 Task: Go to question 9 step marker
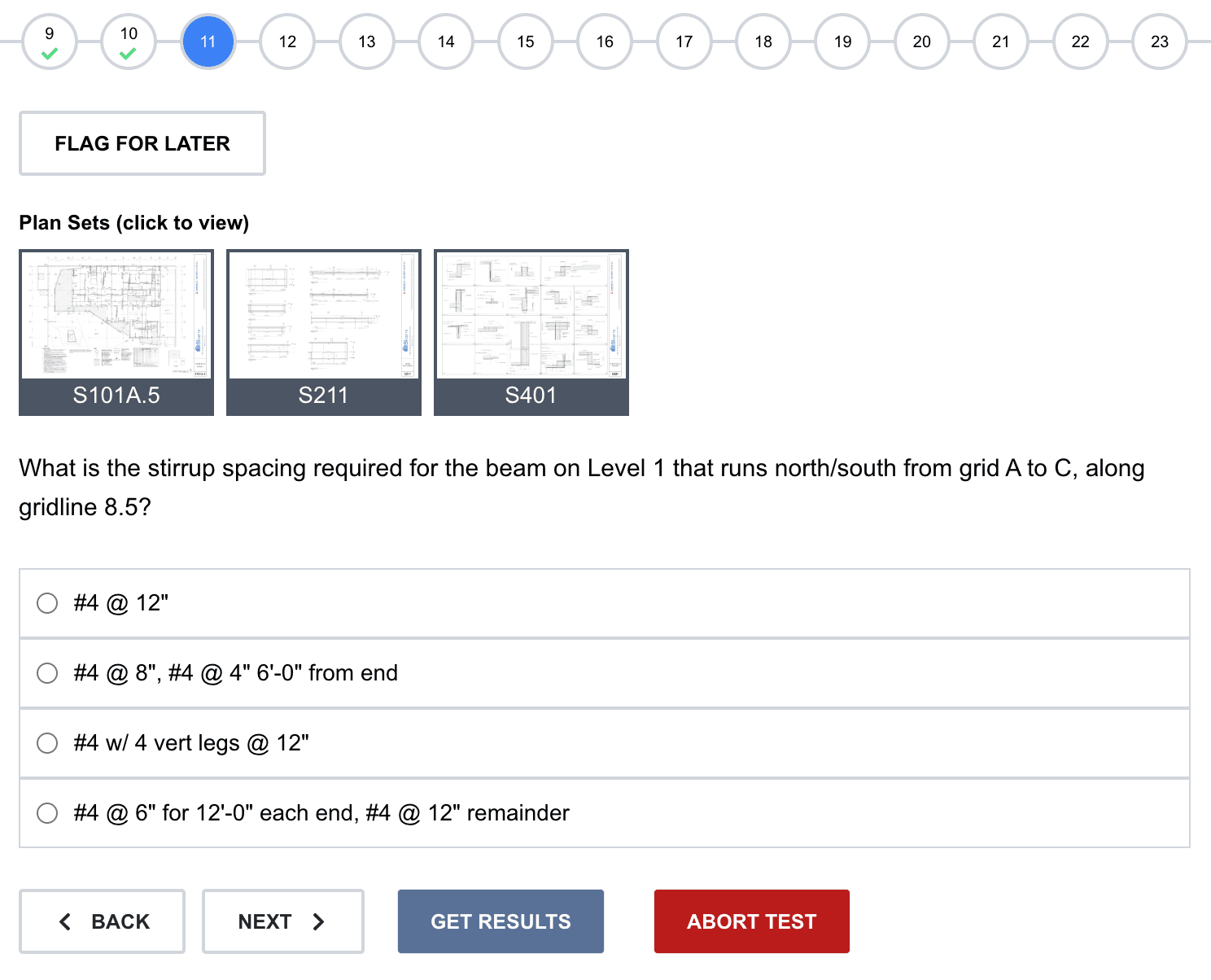pos(50,42)
